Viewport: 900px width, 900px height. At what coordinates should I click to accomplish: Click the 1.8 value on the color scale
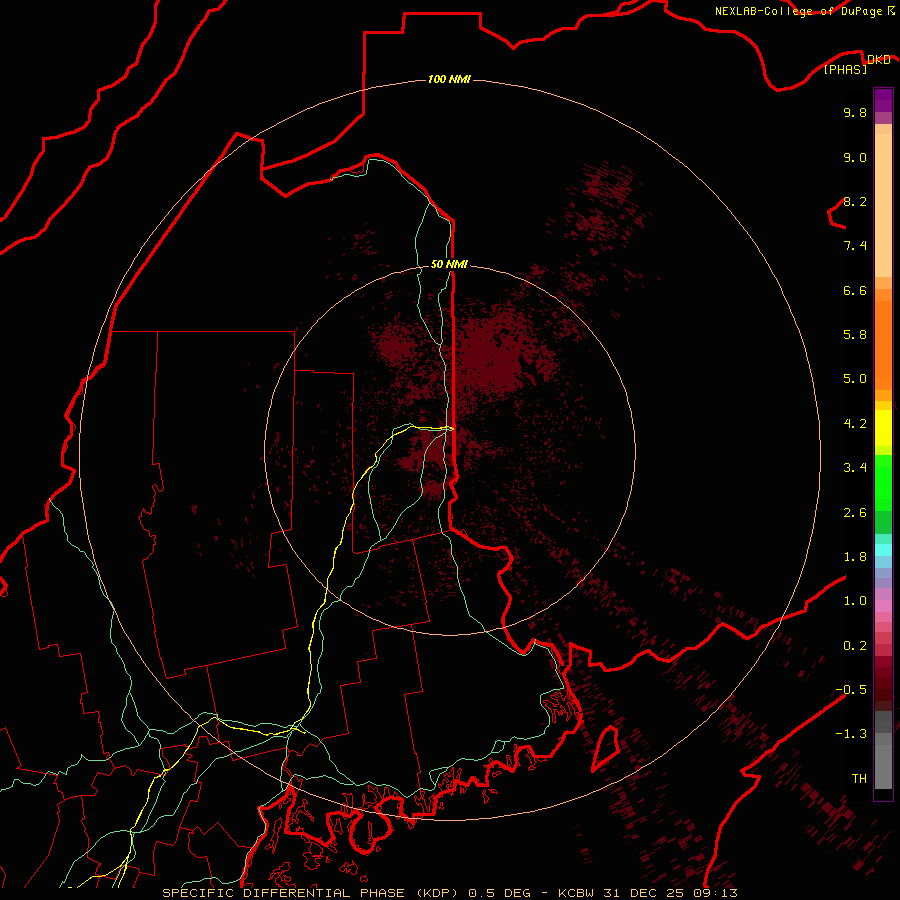tap(855, 557)
